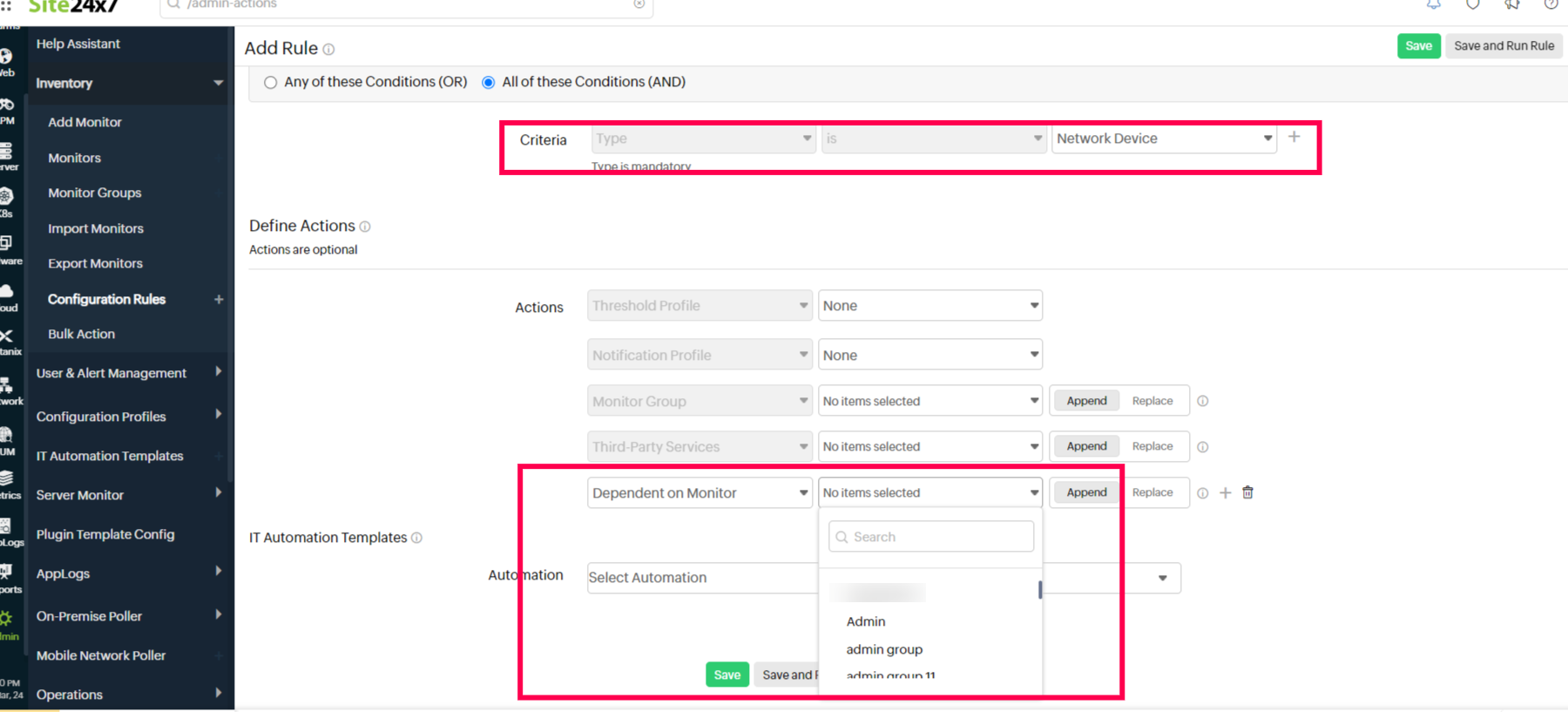The width and height of the screenshot is (1568, 712).
Task: Open the K8s Kubernetes icon
Action: coord(6,197)
